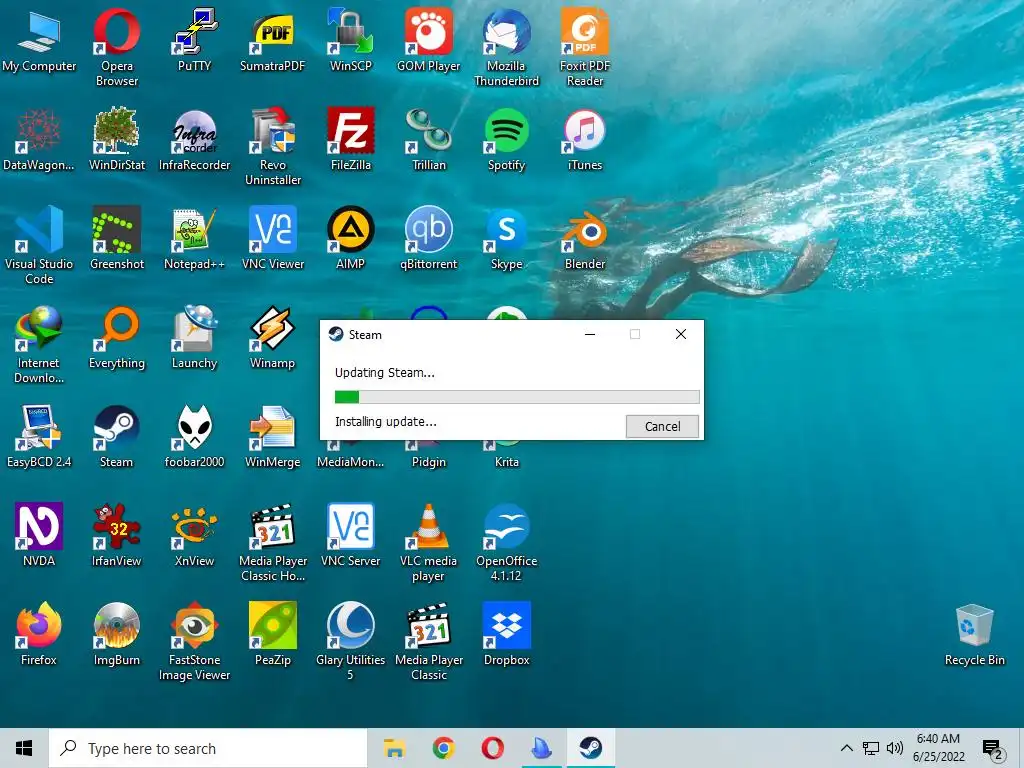The height and width of the screenshot is (768, 1024).
Task: Select the VNC Viewer desktop icon
Action: point(272,238)
